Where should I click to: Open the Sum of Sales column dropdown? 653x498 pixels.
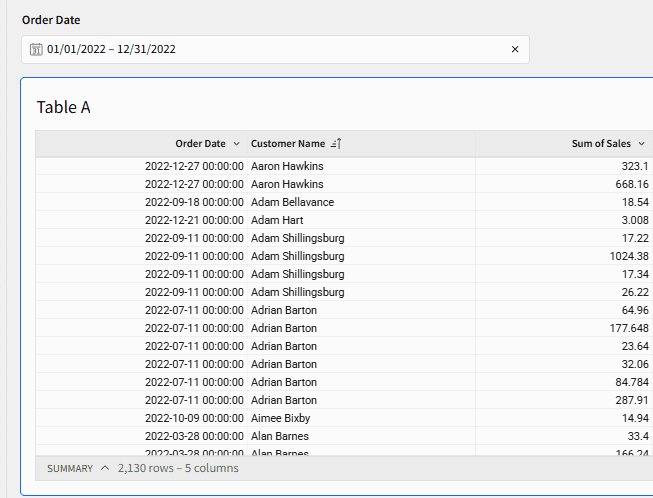pyautogui.click(x=641, y=144)
